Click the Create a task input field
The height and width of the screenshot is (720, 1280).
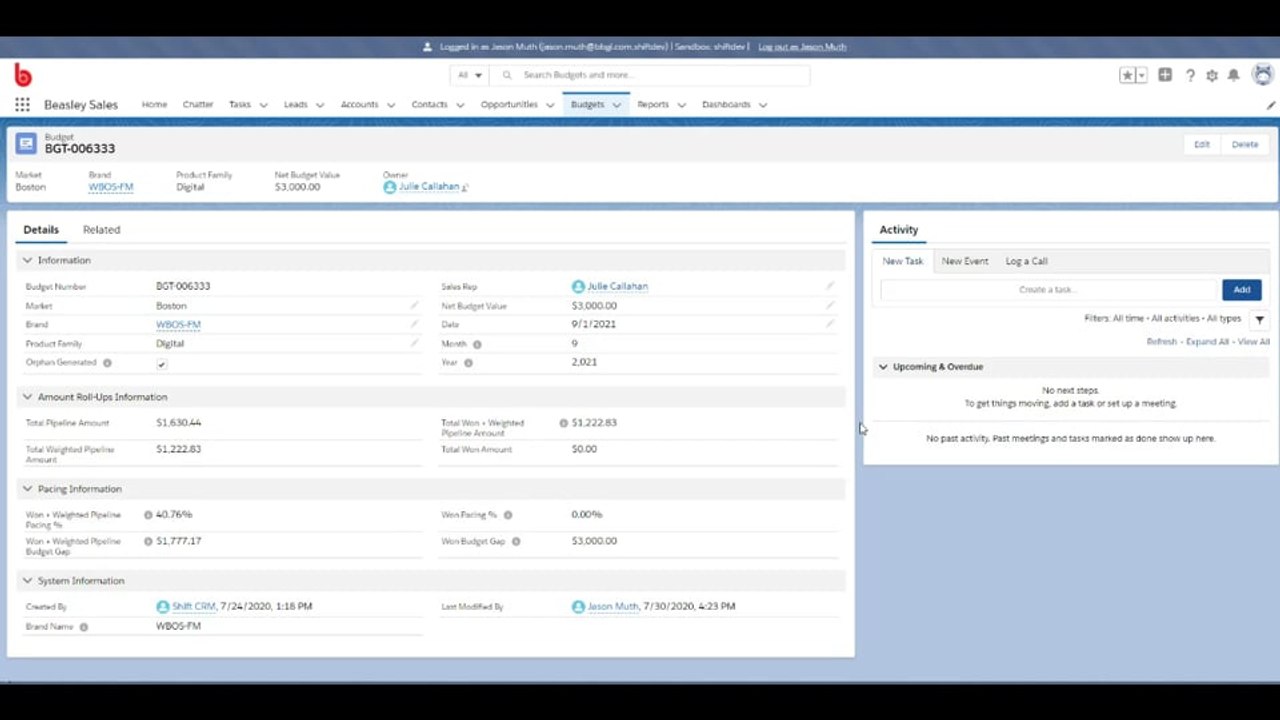point(1048,290)
